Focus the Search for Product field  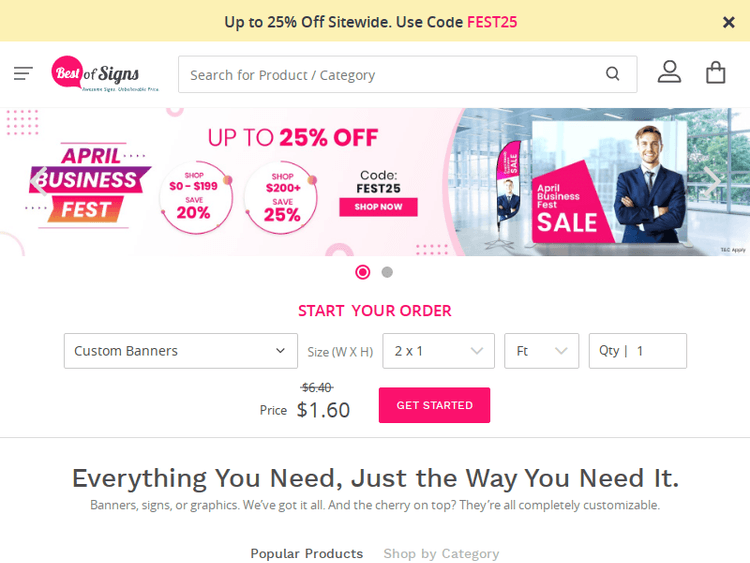(x=390, y=75)
